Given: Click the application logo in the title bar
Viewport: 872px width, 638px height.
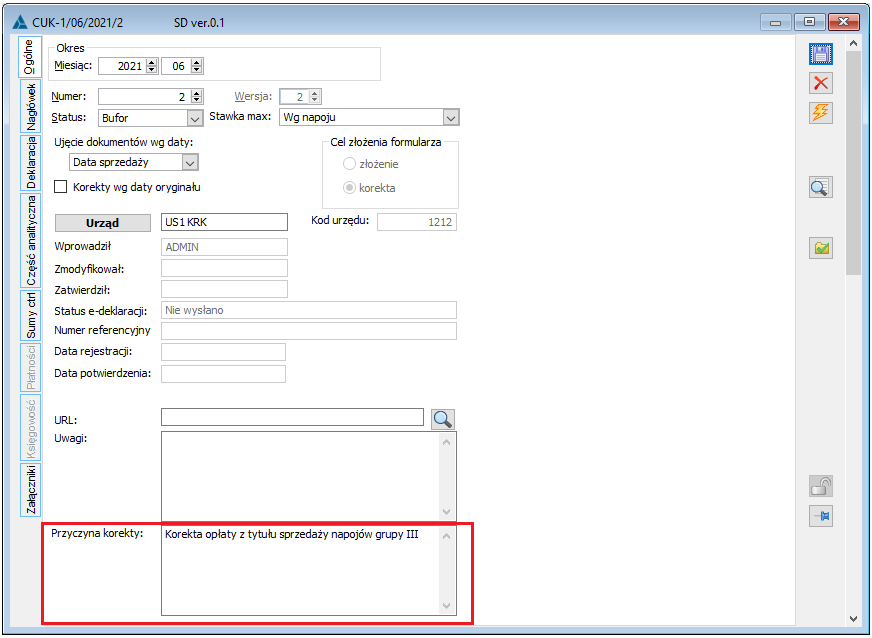Looking at the screenshot, I should pyautogui.click(x=19, y=22).
